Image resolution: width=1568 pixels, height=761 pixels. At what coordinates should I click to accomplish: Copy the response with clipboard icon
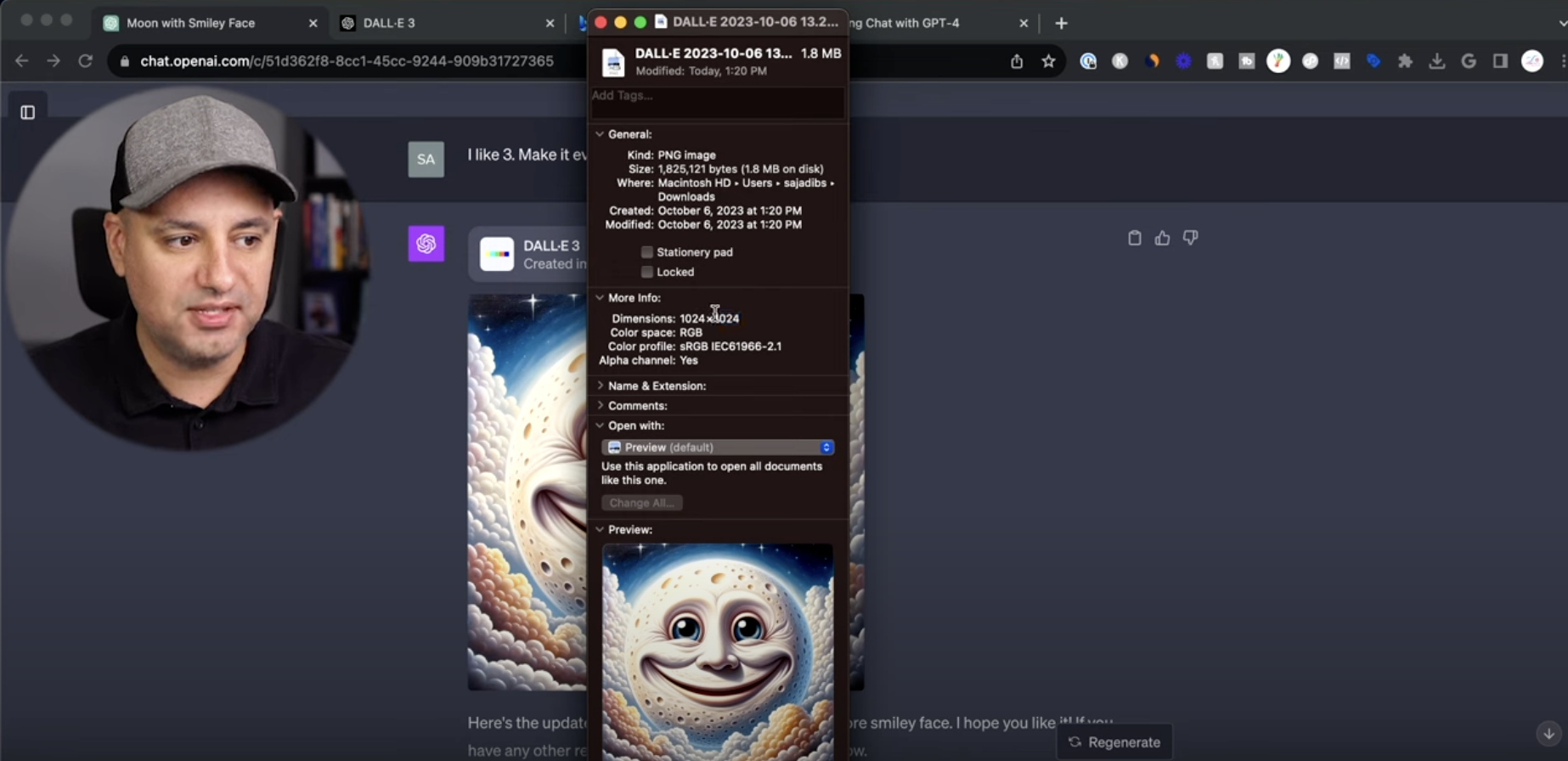1134,239
